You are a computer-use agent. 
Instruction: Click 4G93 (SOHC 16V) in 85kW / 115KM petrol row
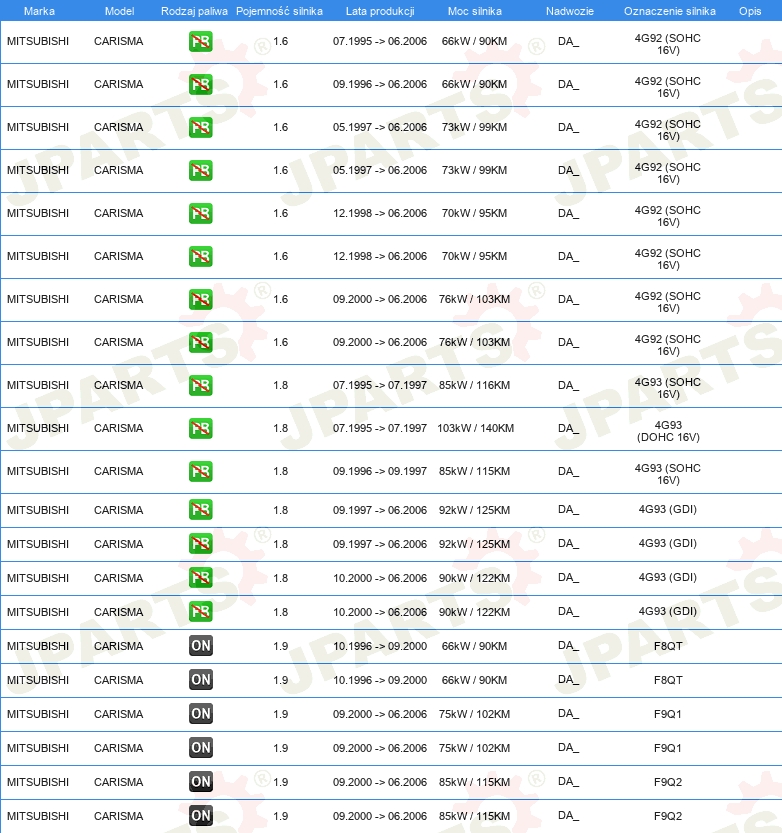668,474
